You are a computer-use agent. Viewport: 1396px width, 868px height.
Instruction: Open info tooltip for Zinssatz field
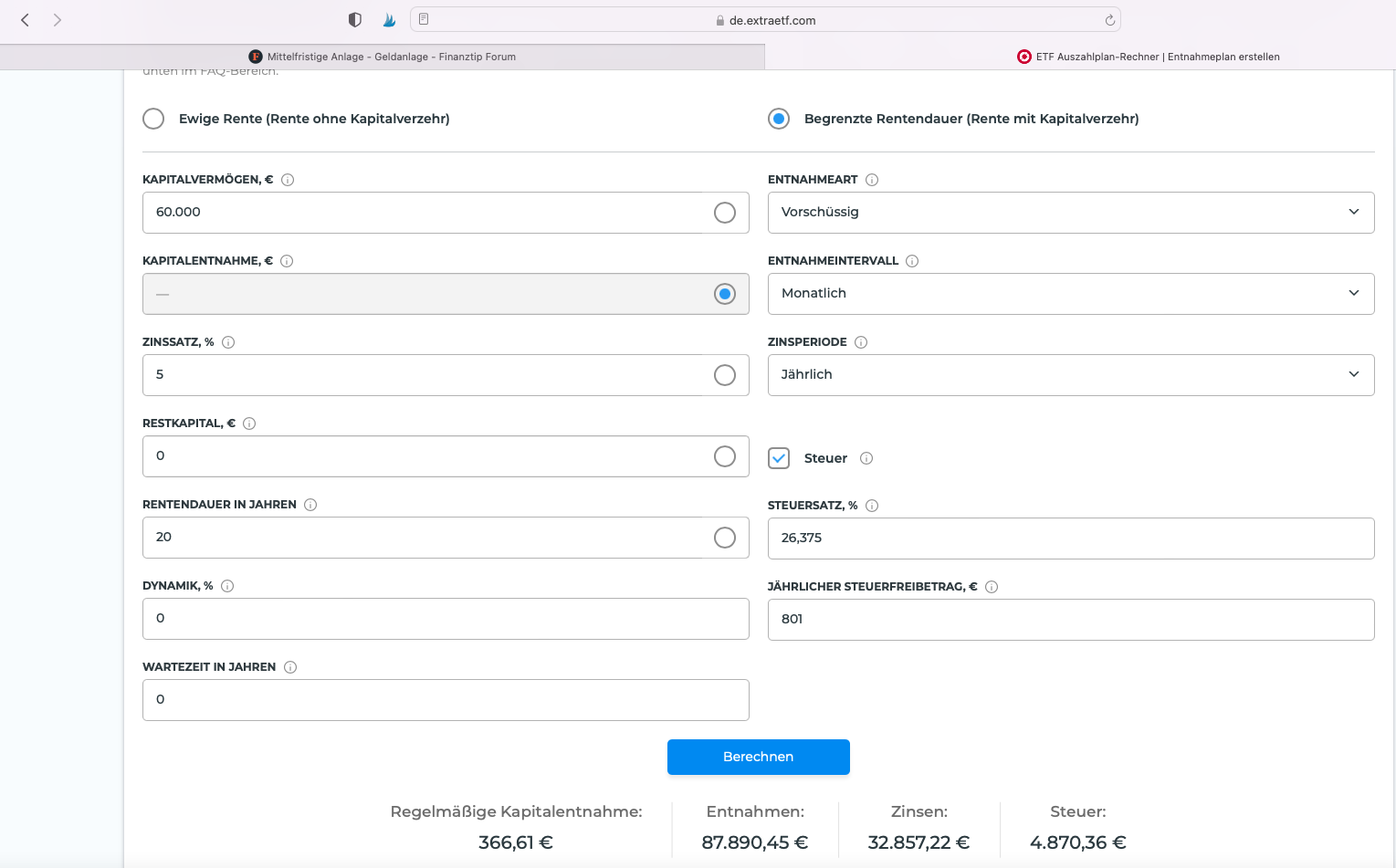tap(228, 342)
